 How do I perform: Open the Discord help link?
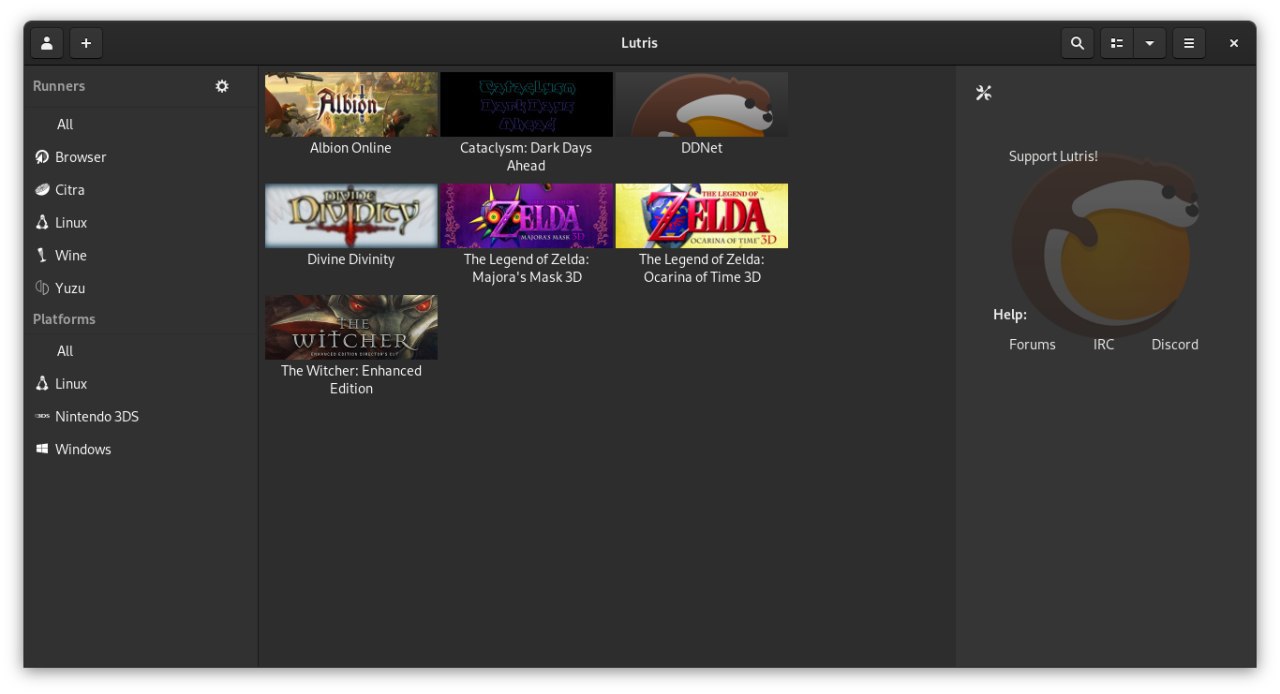pos(1174,344)
